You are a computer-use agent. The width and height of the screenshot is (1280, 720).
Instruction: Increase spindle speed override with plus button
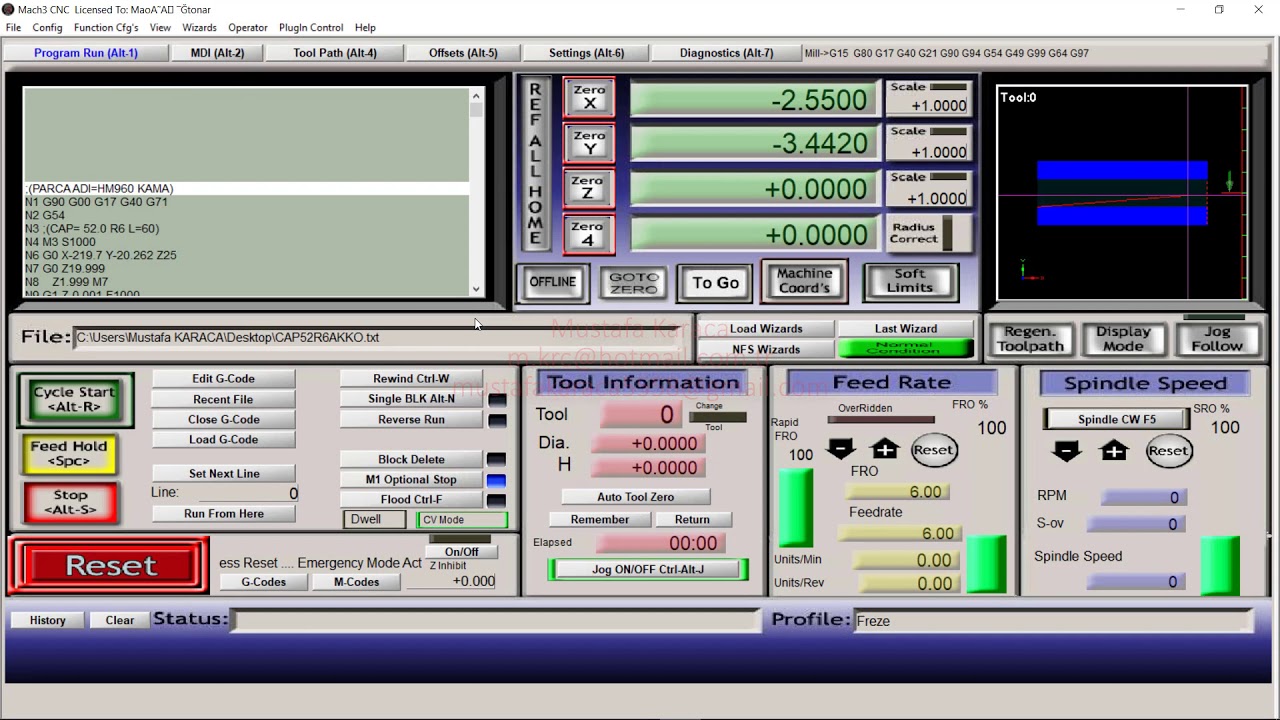click(1114, 451)
